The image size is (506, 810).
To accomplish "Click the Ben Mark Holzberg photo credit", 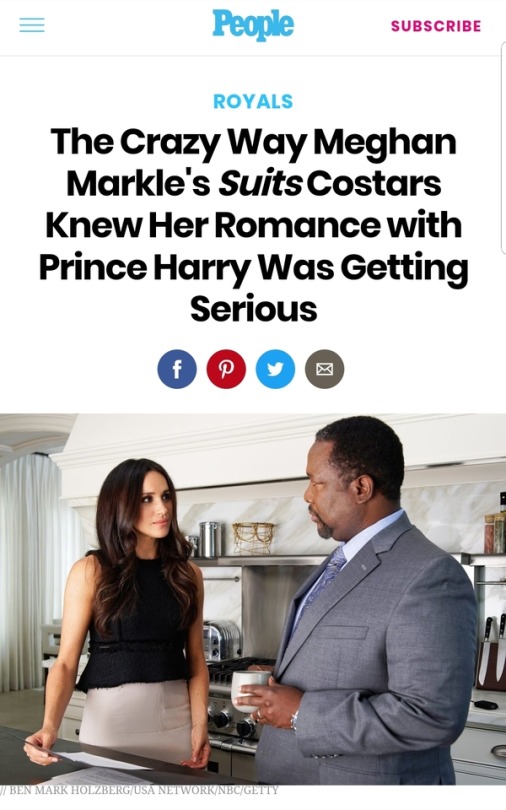I will click(139, 790).
